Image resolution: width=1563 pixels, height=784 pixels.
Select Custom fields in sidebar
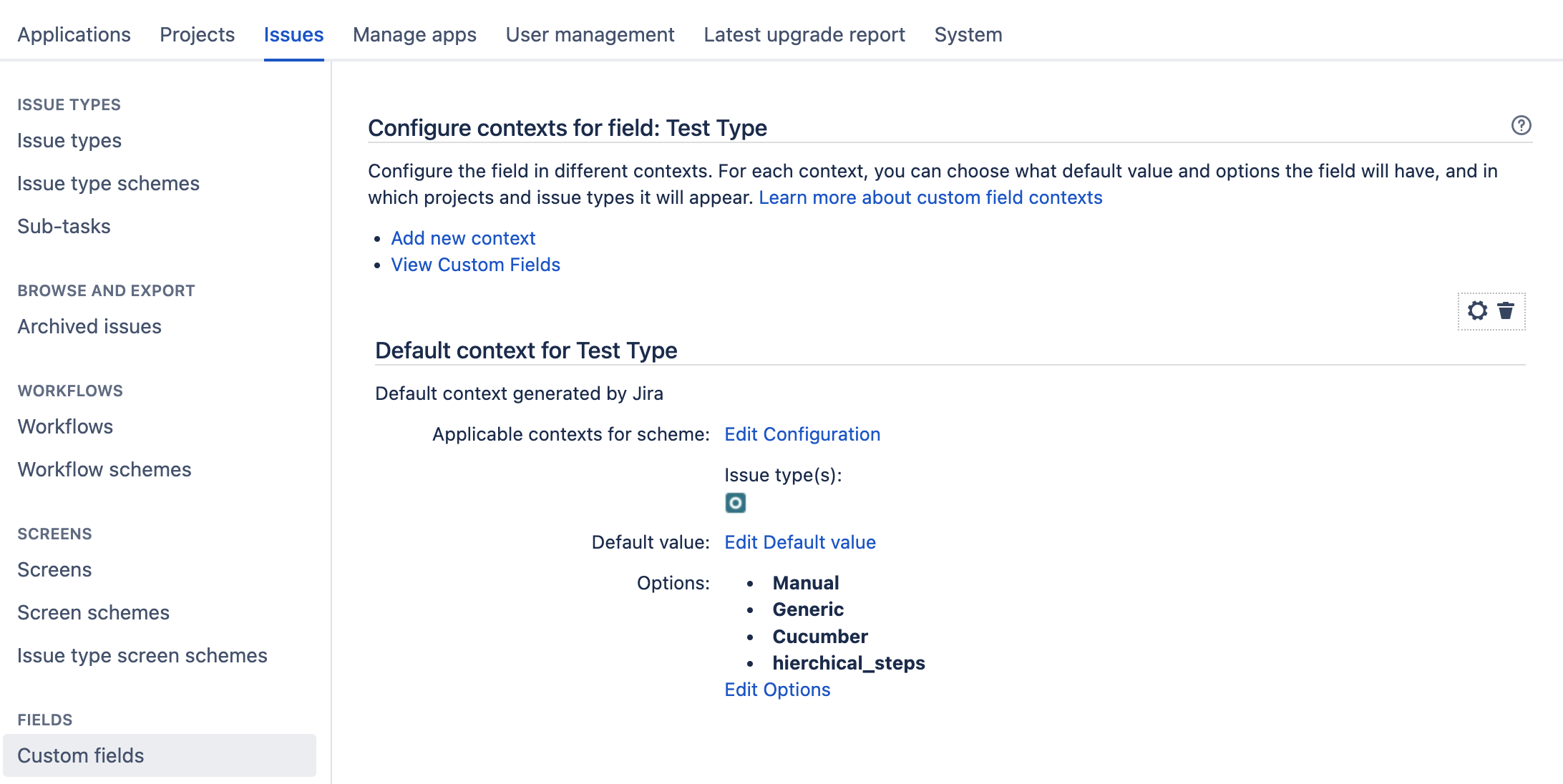point(160,755)
